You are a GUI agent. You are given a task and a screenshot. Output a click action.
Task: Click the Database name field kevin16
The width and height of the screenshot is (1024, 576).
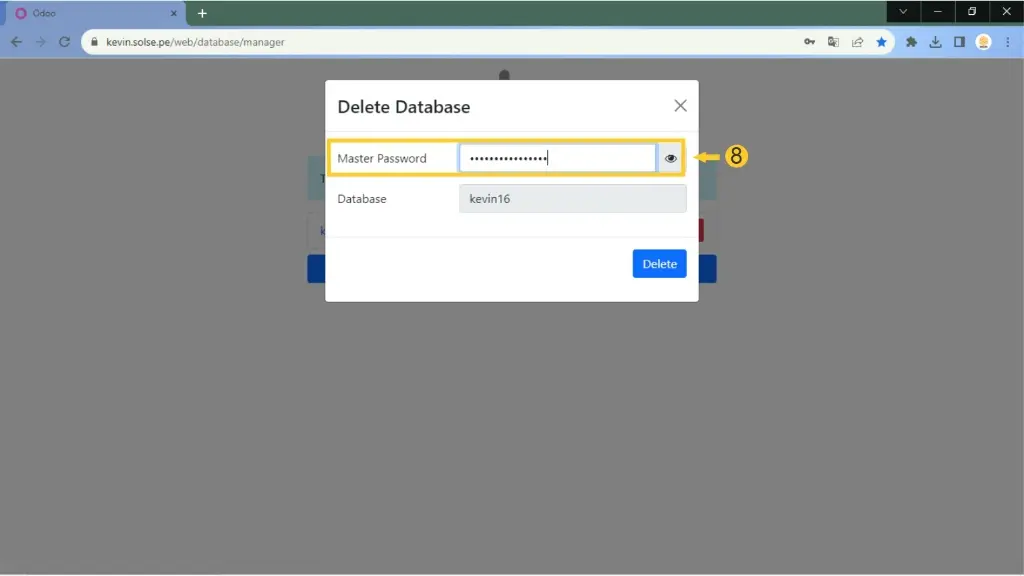click(572, 199)
